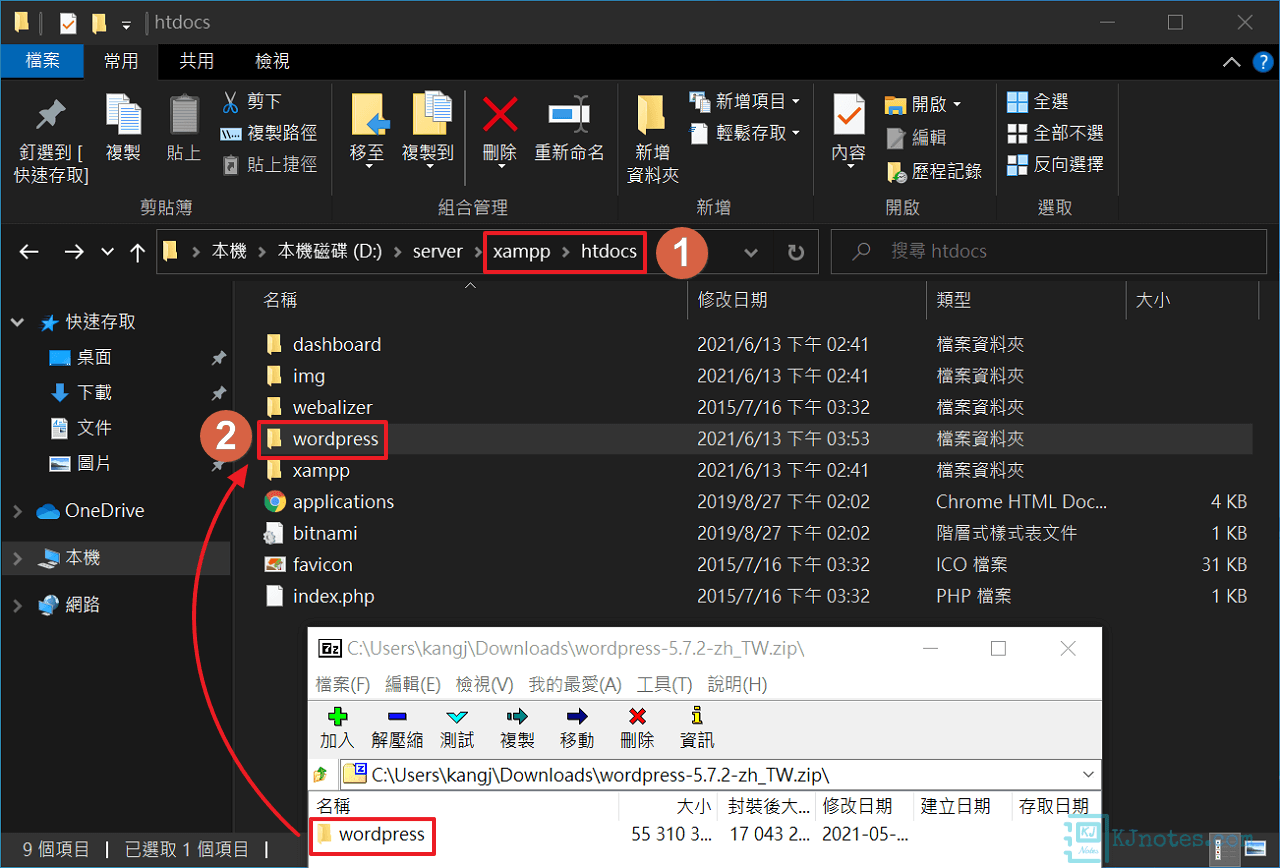Image resolution: width=1280 pixels, height=868 pixels.
Task: Expand the OneDrive tree node
Action: [x=17, y=511]
